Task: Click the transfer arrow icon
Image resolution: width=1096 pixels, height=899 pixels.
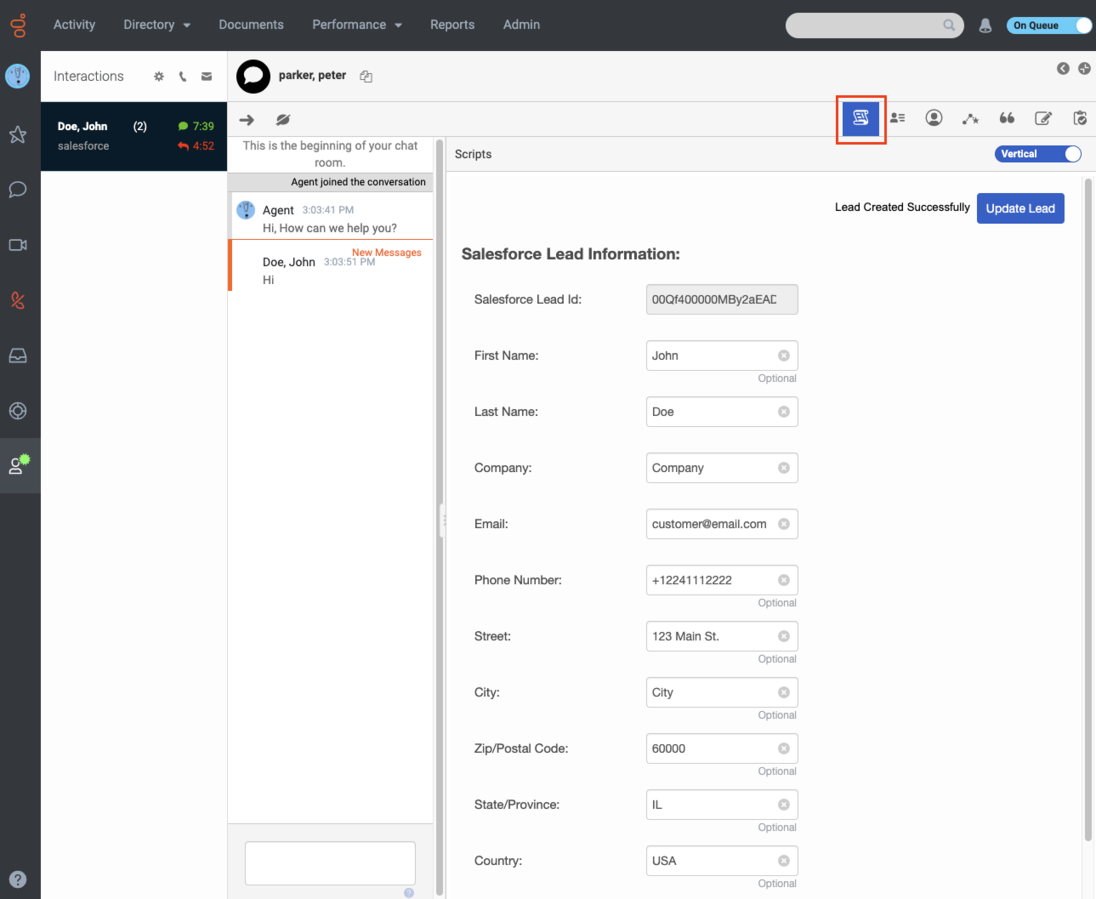Action: pyautogui.click(x=247, y=120)
